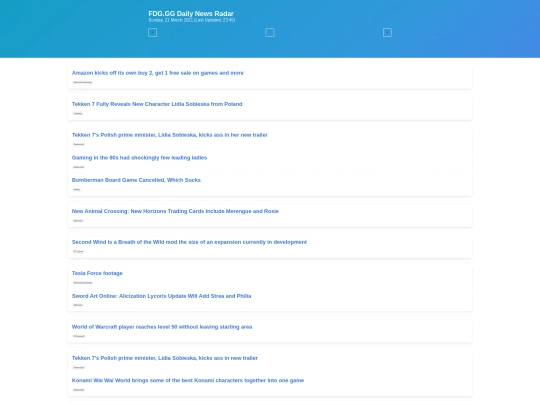Open the Animal Crossing Trading Cards article
The height and width of the screenshot is (405, 540).
175,211
